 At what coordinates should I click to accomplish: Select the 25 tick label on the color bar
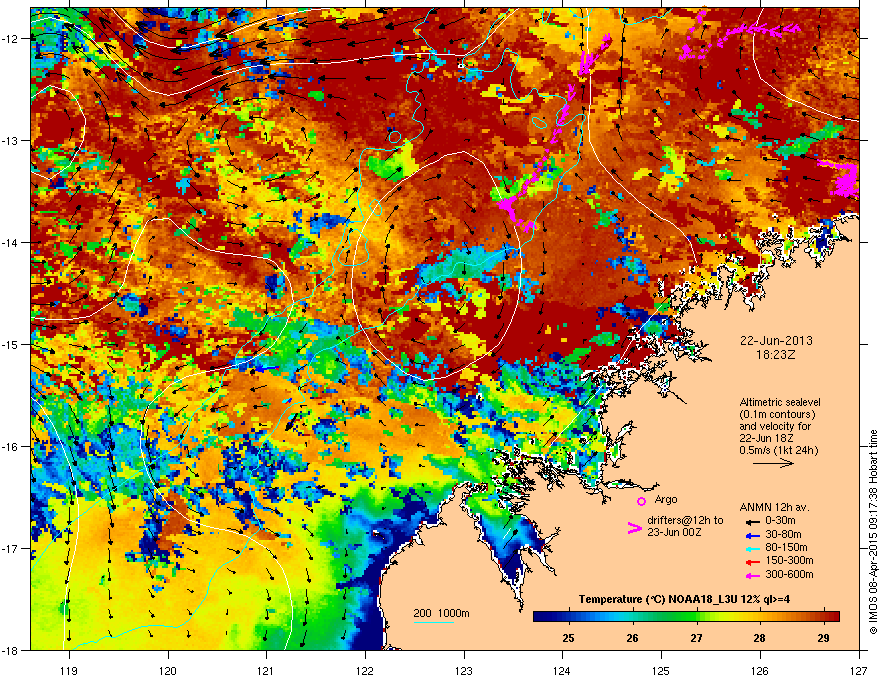568,638
